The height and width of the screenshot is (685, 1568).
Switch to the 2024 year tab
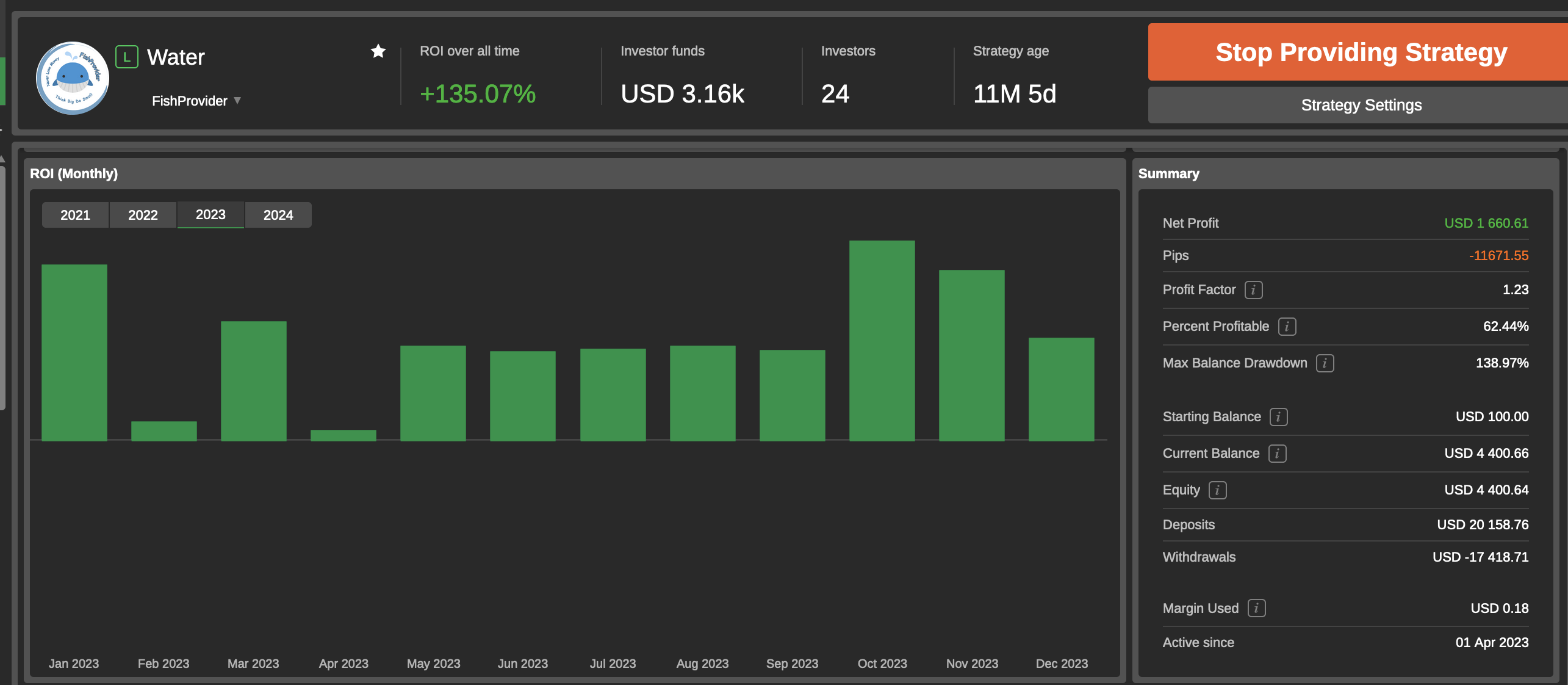[278, 215]
